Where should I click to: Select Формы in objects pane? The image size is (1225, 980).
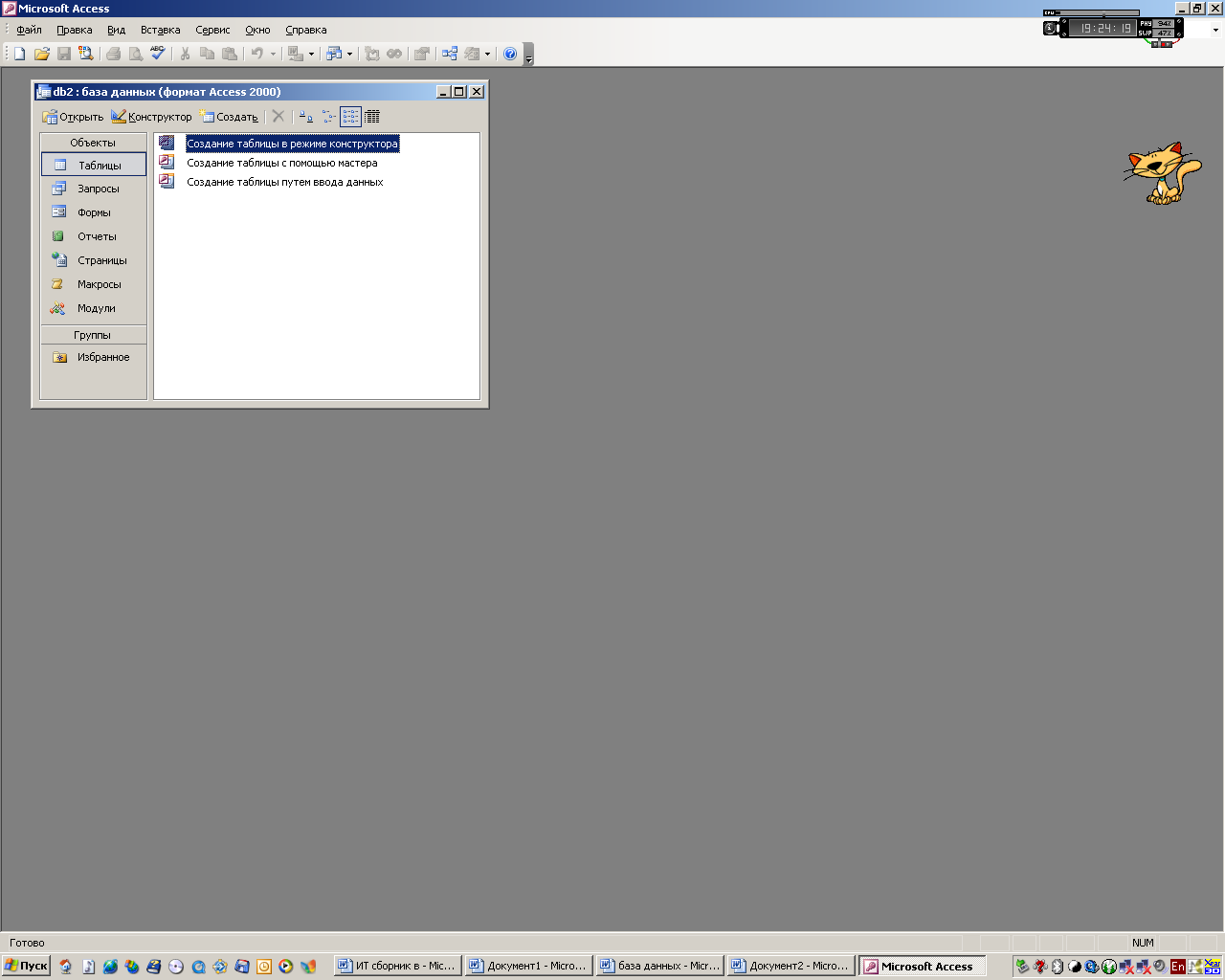pyautogui.click(x=94, y=212)
